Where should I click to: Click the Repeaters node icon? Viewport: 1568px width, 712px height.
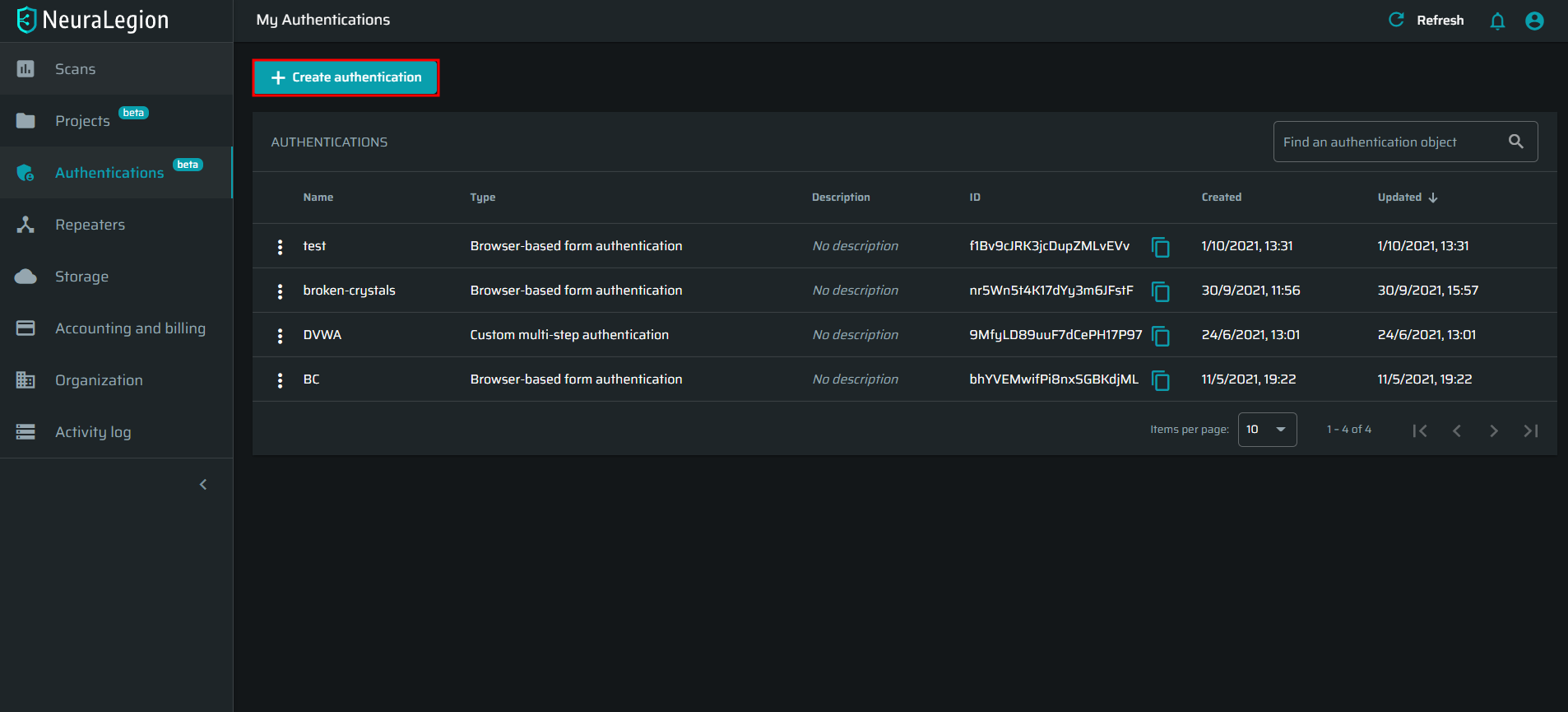26,224
